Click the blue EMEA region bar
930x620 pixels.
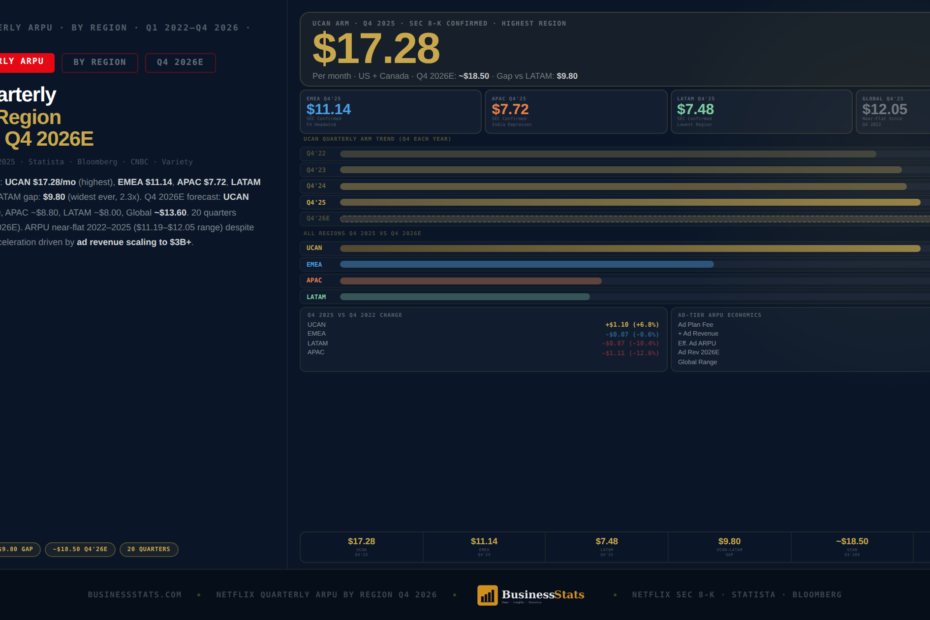pos(527,265)
